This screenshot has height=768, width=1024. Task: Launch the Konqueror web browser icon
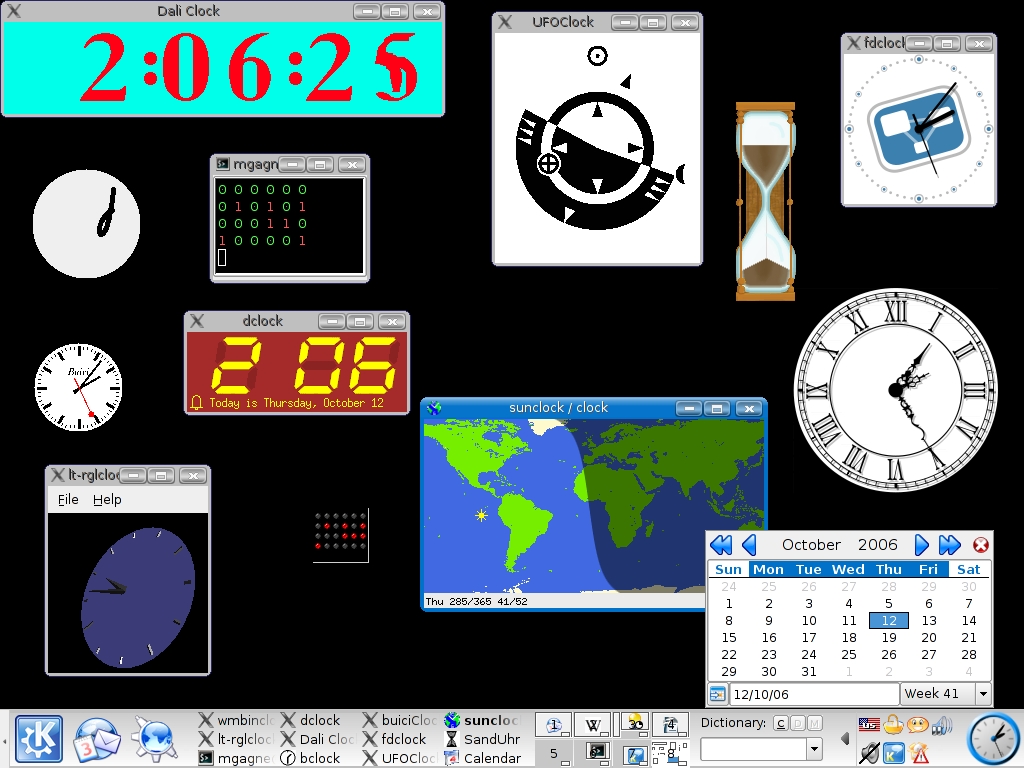(x=154, y=739)
